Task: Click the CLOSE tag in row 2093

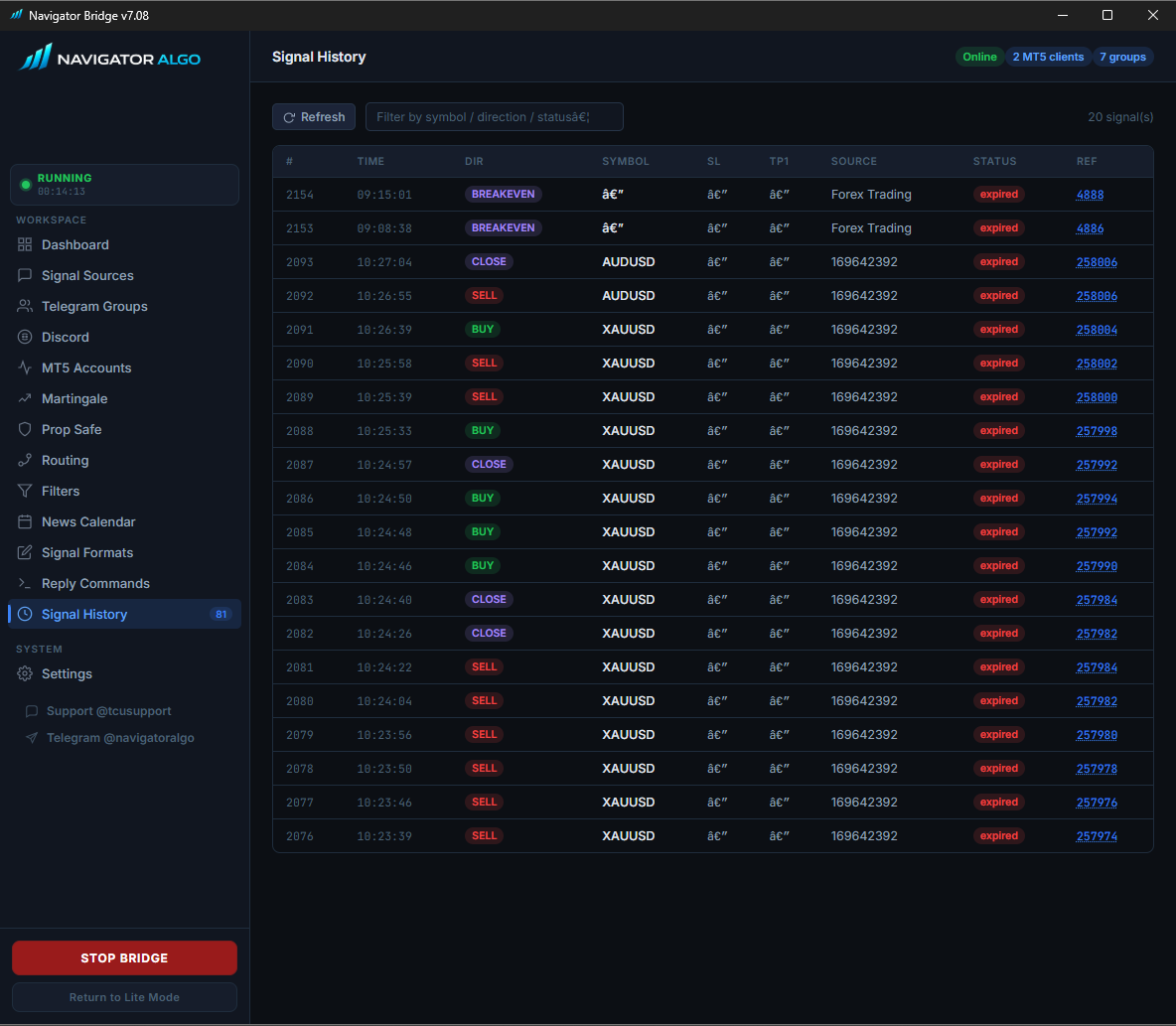Action: pos(489,262)
